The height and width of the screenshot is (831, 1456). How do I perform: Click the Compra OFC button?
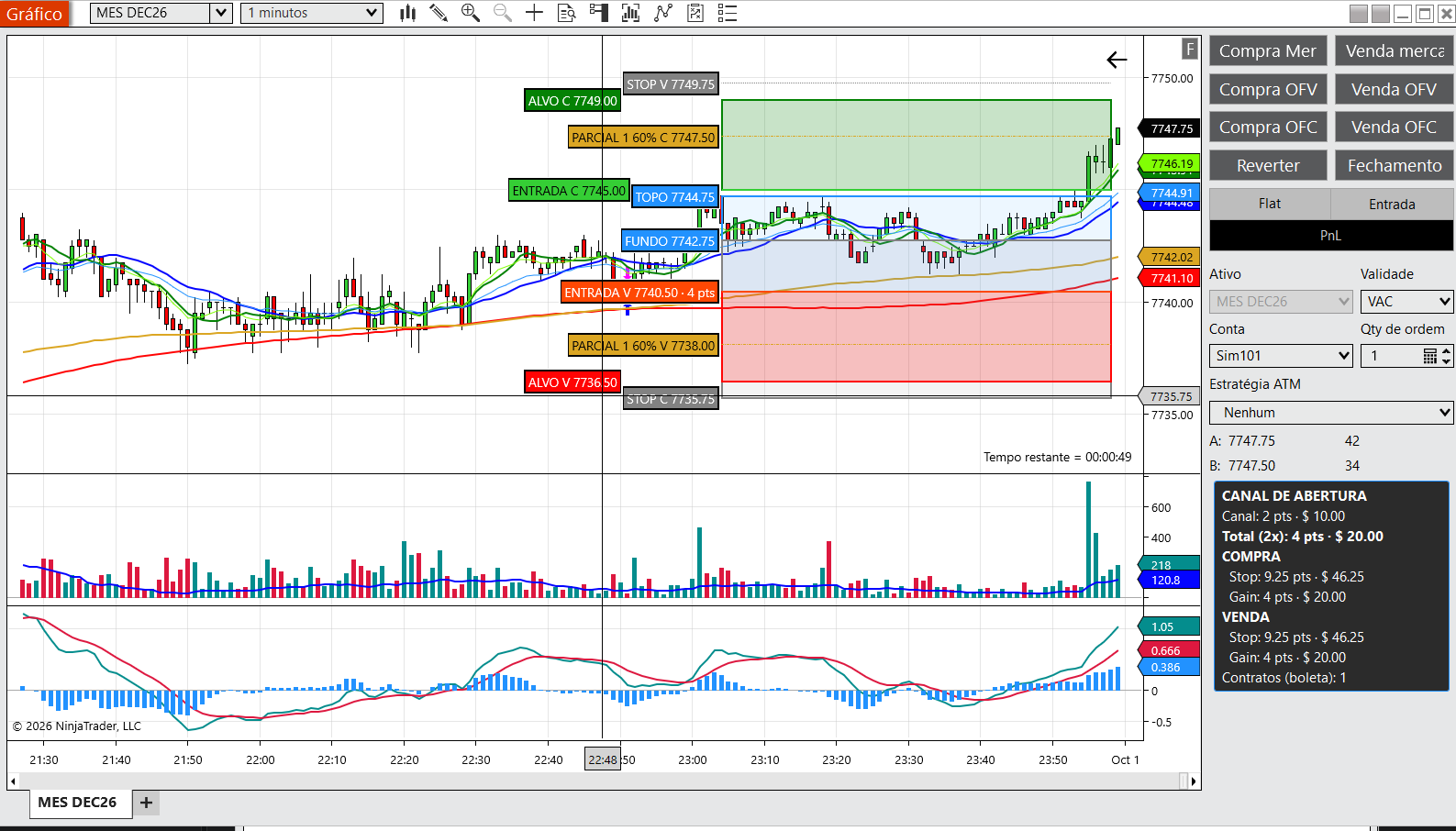(x=1268, y=127)
